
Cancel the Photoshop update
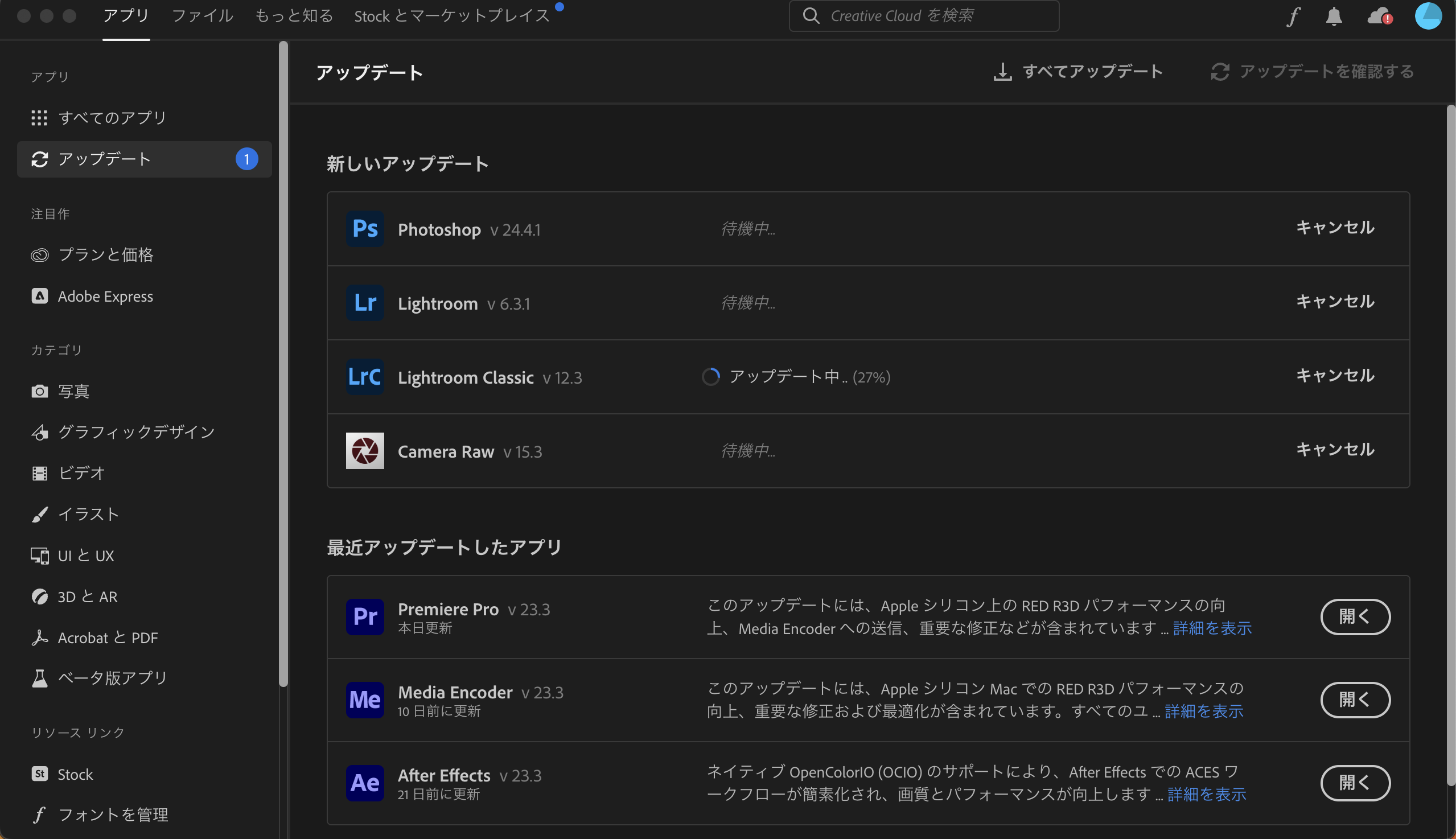pyautogui.click(x=1334, y=228)
